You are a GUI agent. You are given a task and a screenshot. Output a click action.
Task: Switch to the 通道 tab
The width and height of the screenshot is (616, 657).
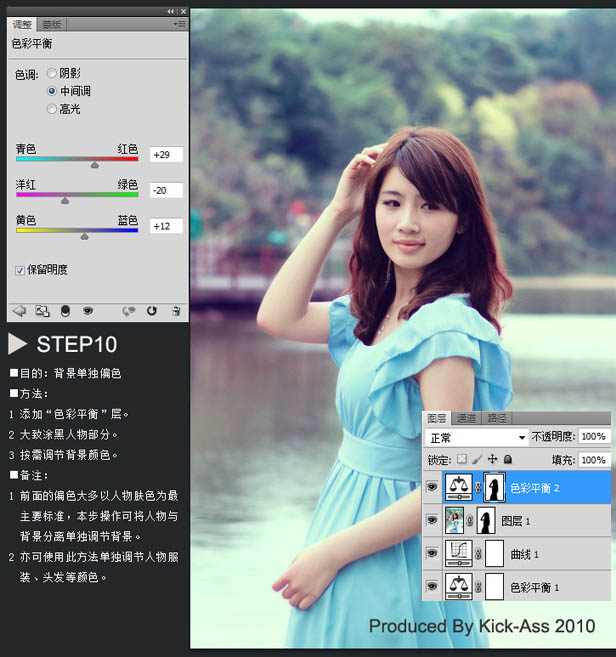coord(465,418)
